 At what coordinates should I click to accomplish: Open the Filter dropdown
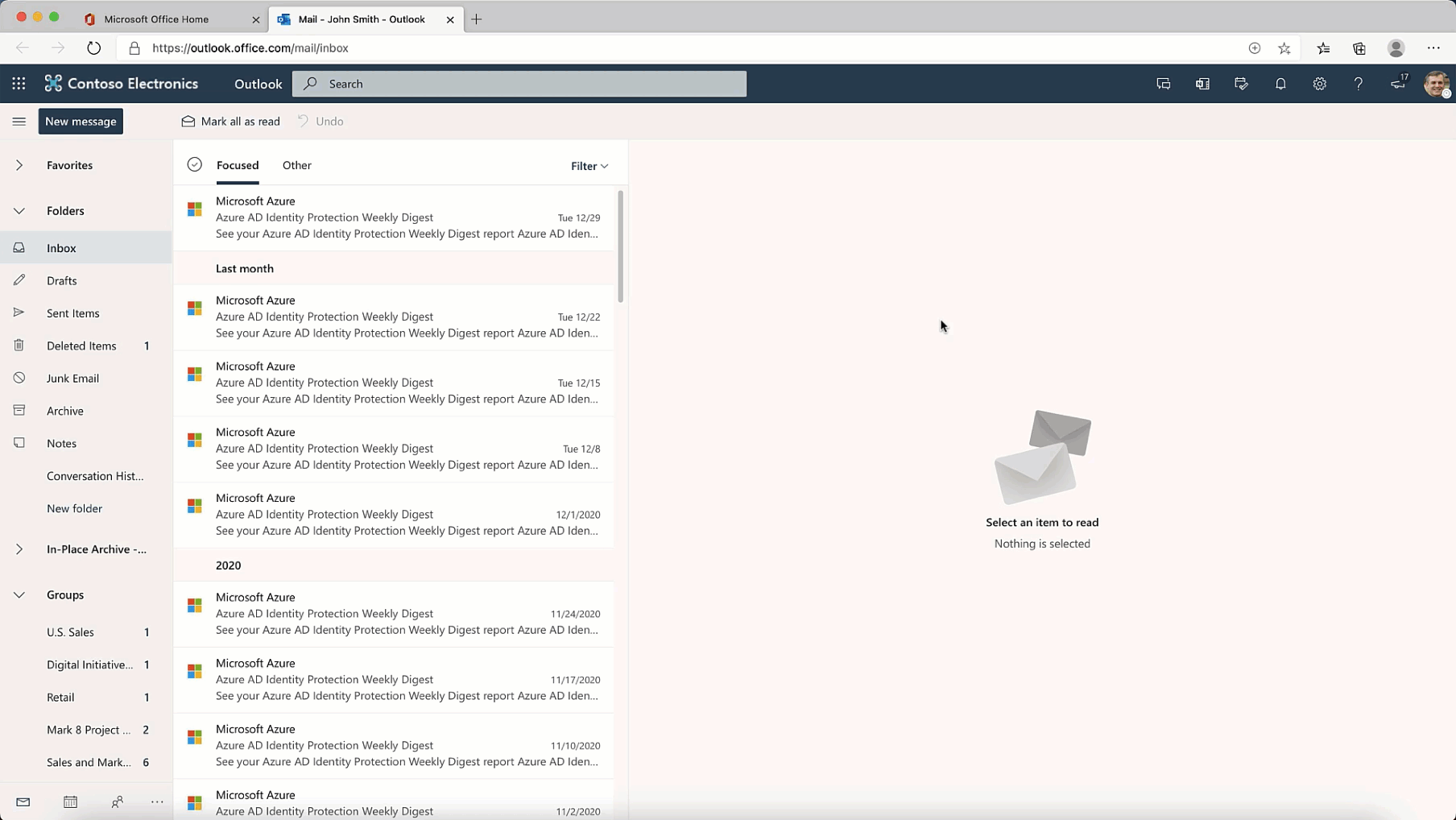click(589, 166)
